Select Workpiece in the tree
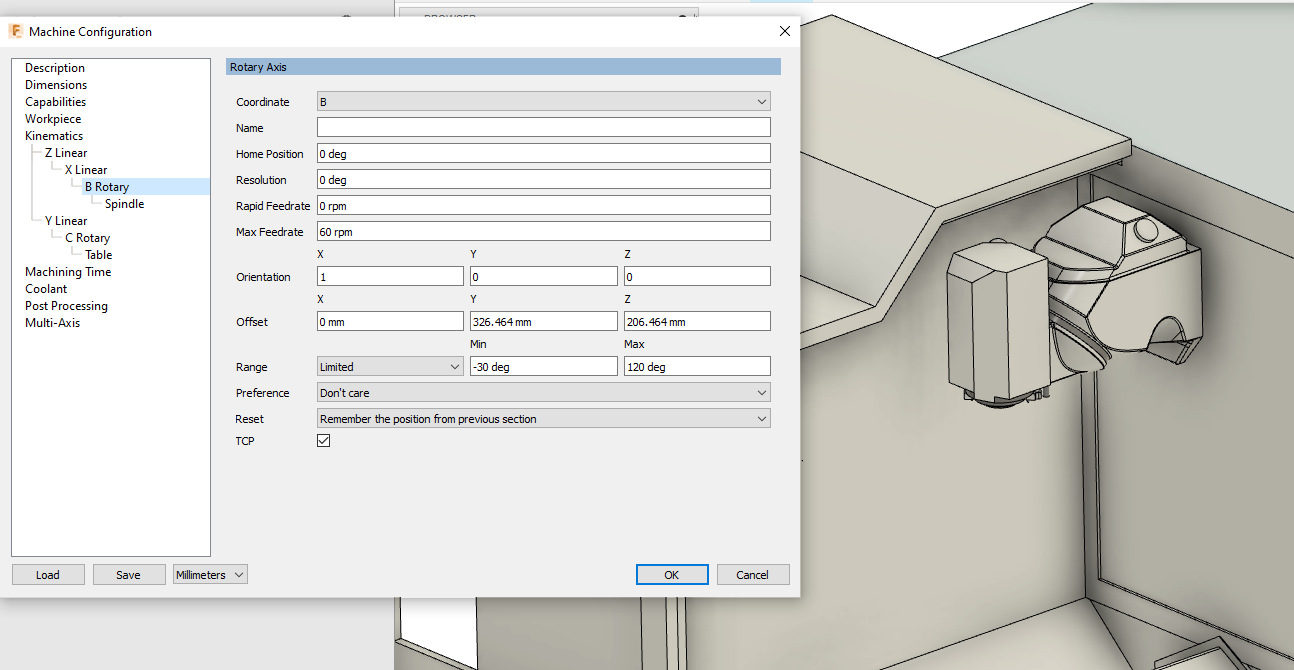Viewport: 1294px width, 670px height. coord(53,119)
